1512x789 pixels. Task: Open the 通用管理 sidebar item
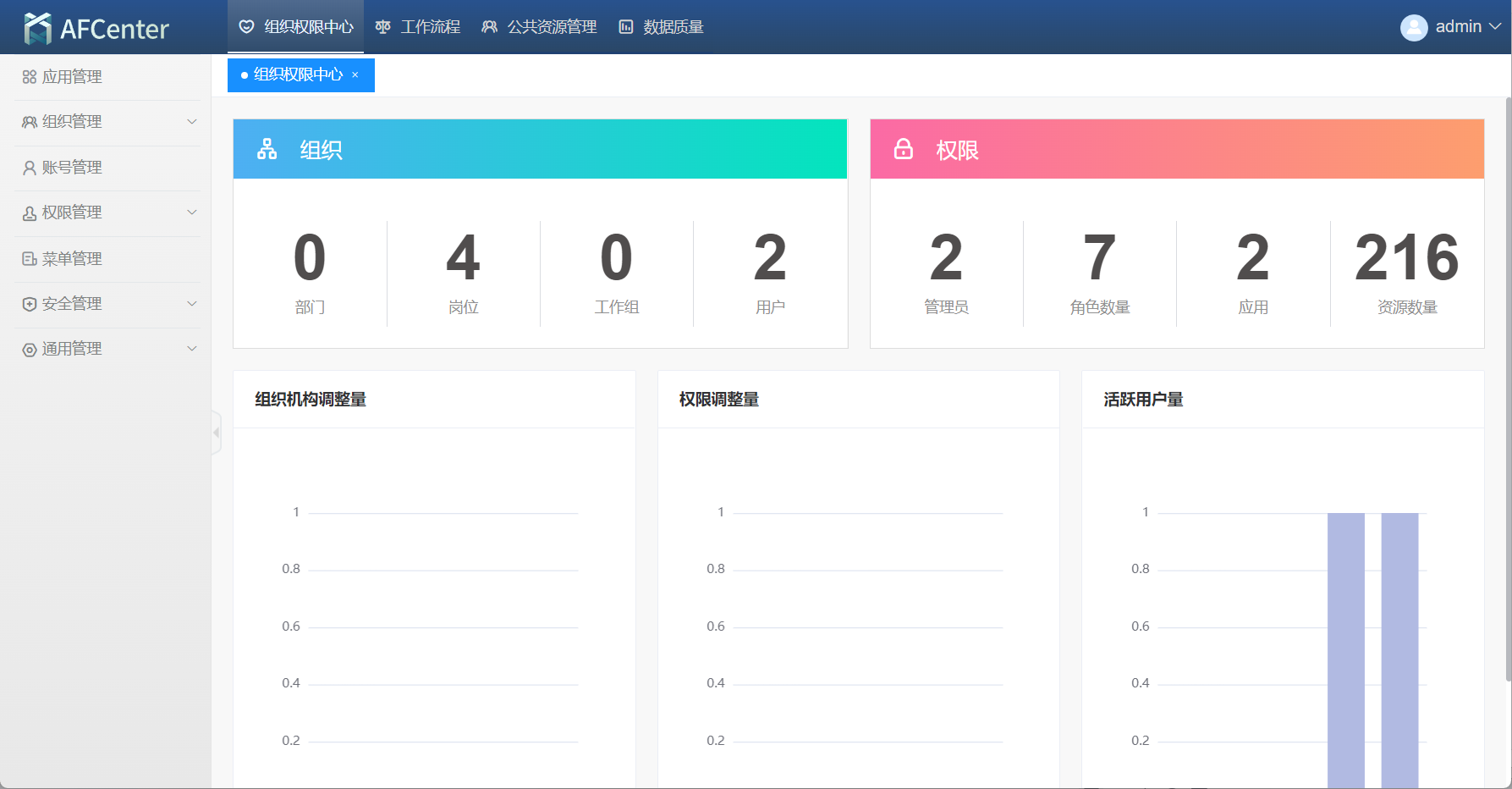click(72, 349)
